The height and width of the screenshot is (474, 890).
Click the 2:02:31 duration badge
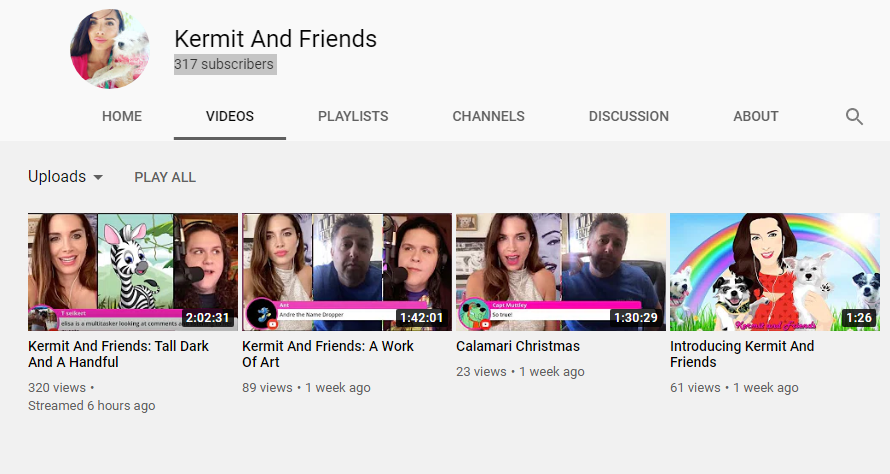(x=208, y=318)
